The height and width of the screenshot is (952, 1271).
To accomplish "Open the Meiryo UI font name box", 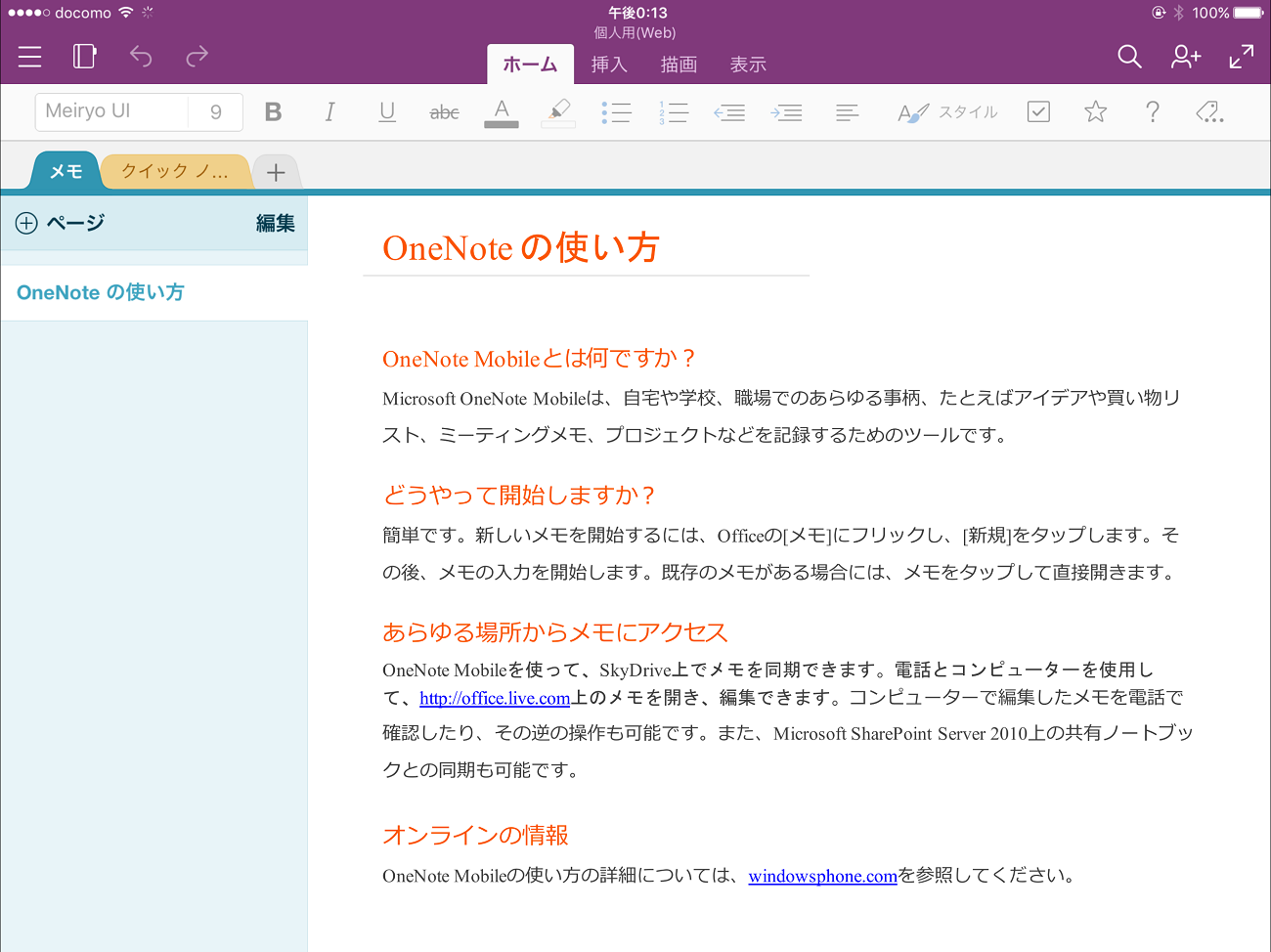I will pyautogui.click(x=111, y=111).
